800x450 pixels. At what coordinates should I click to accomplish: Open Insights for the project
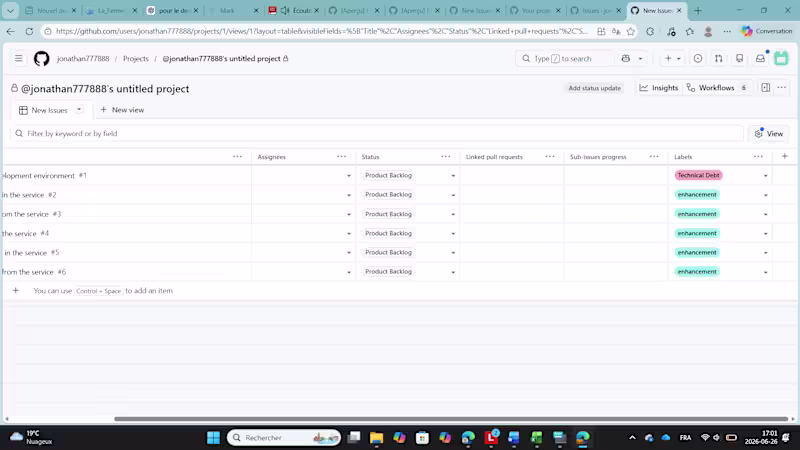(659, 88)
